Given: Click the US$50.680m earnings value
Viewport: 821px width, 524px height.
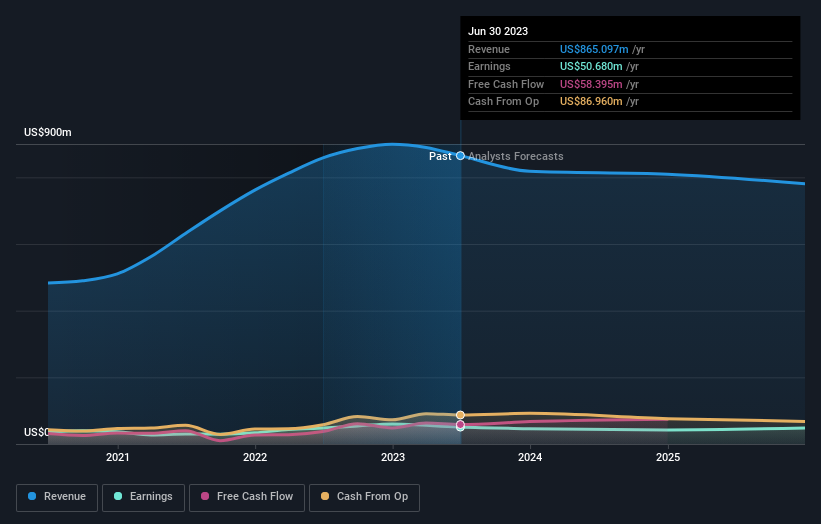Looking at the screenshot, I should [591, 66].
